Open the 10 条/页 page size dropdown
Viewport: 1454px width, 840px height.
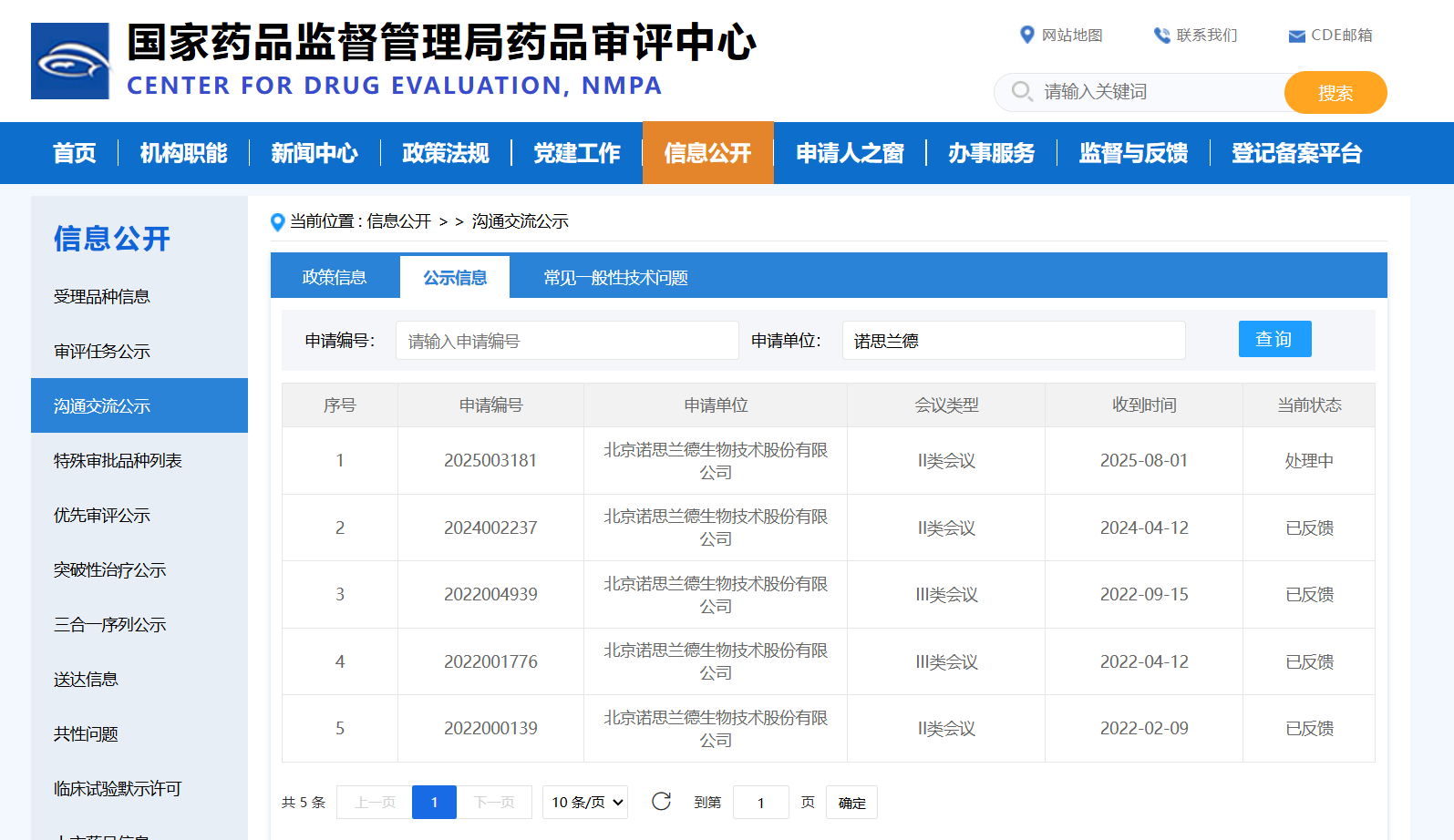click(585, 802)
